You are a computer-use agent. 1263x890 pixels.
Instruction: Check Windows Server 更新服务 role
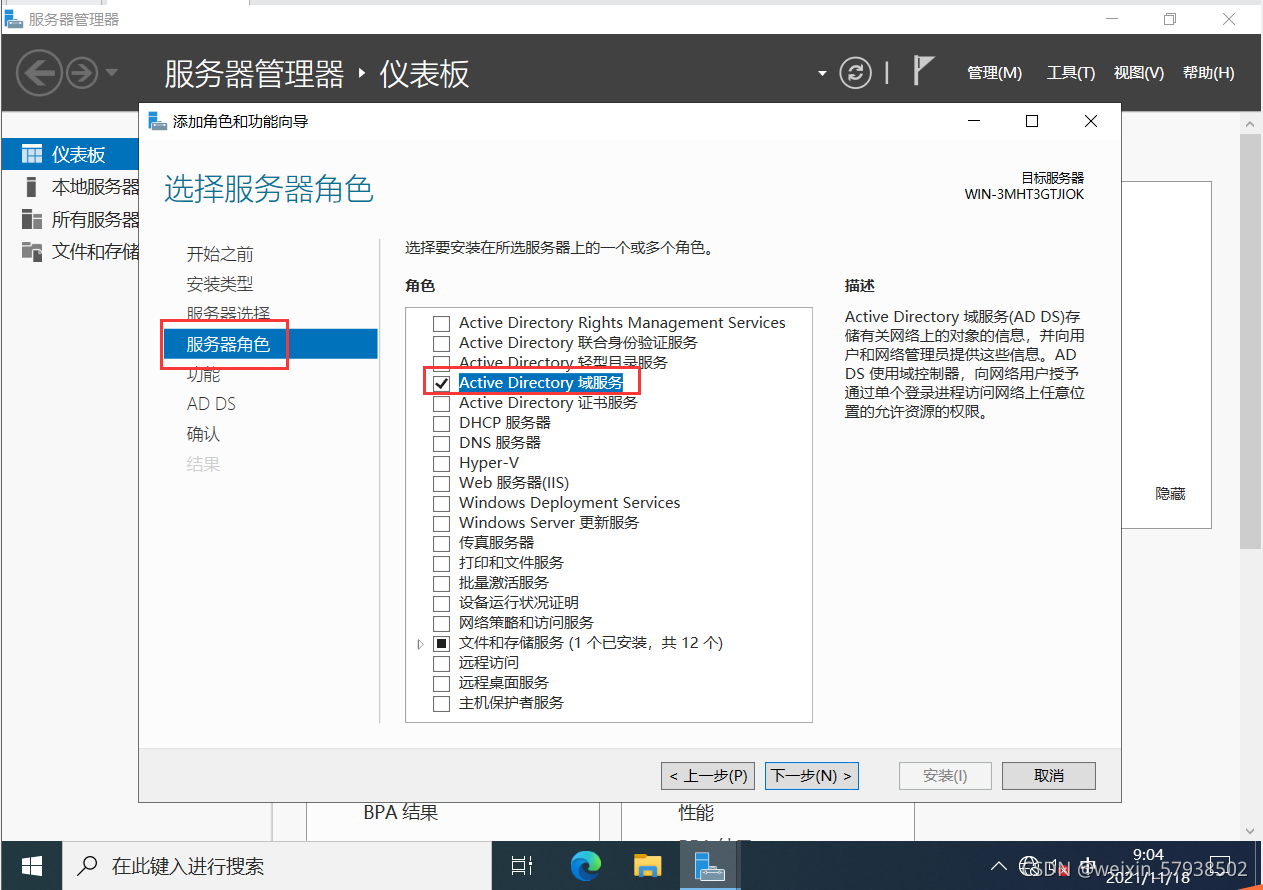pyautogui.click(x=441, y=523)
